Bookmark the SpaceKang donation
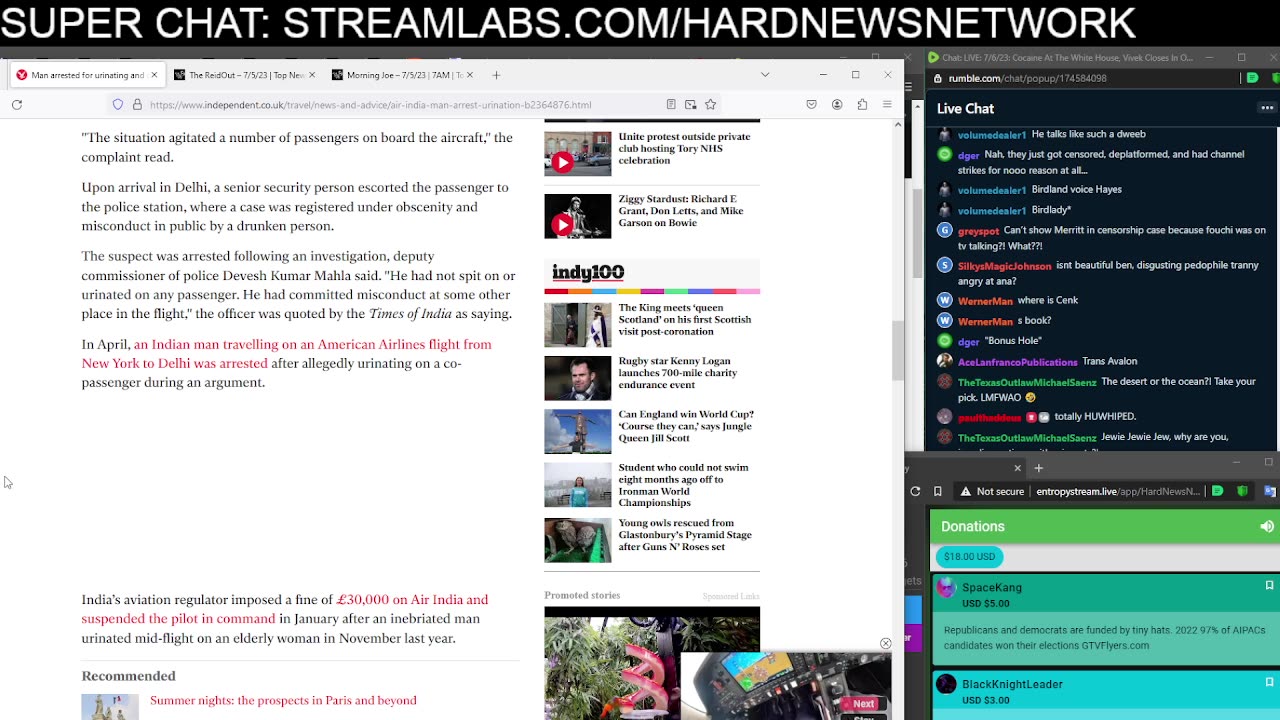1280x720 pixels. (1269, 585)
